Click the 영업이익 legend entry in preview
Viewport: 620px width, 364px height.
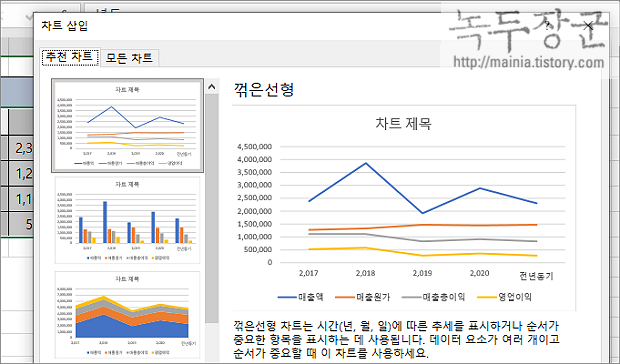(505, 297)
